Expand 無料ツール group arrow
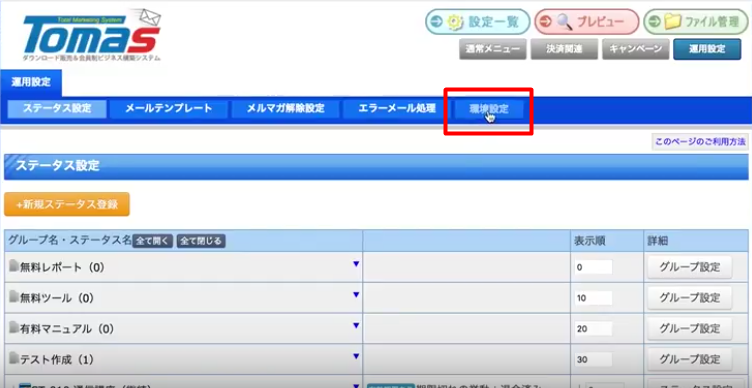The width and height of the screenshot is (752, 388). [356, 294]
